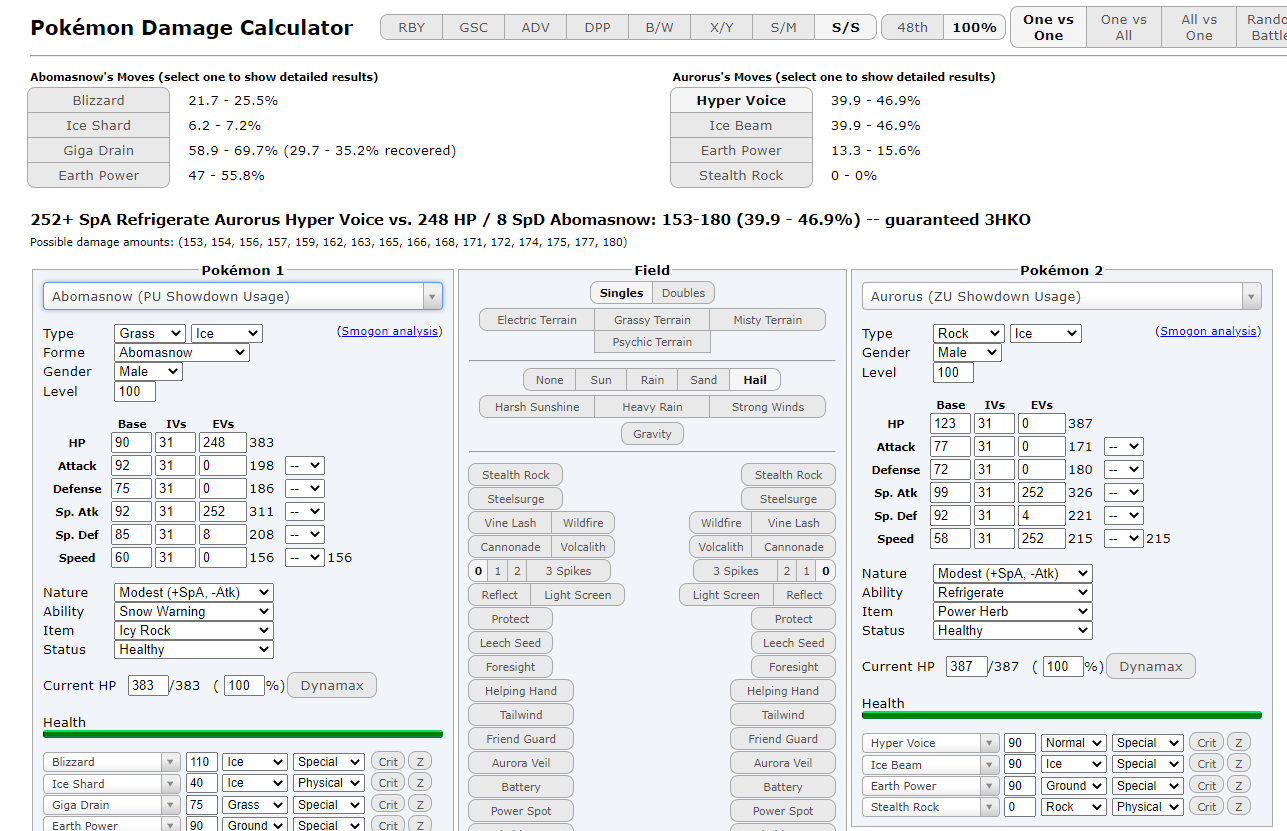Open Abomasnow's Blizzard move selector
The image size is (1287, 831).
[112, 762]
